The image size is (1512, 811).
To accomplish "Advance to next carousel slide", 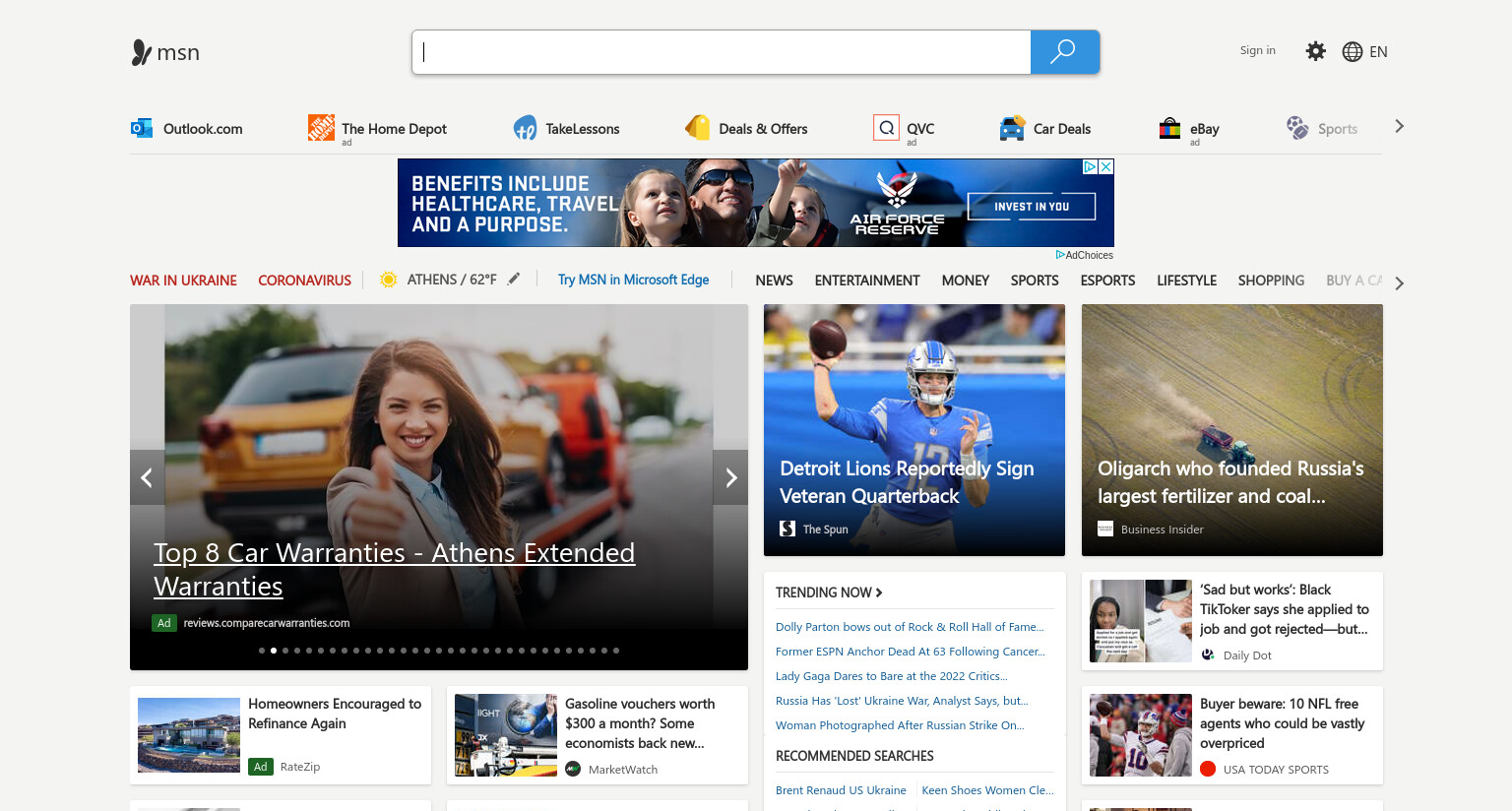I will pos(730,477).
